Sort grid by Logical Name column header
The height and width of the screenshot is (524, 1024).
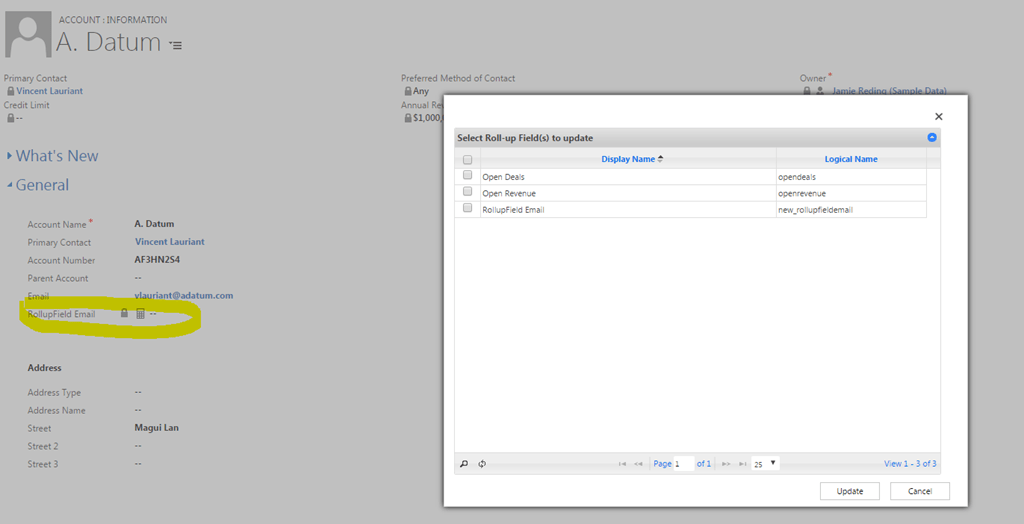pyautogui.click(x=851, y=159)
